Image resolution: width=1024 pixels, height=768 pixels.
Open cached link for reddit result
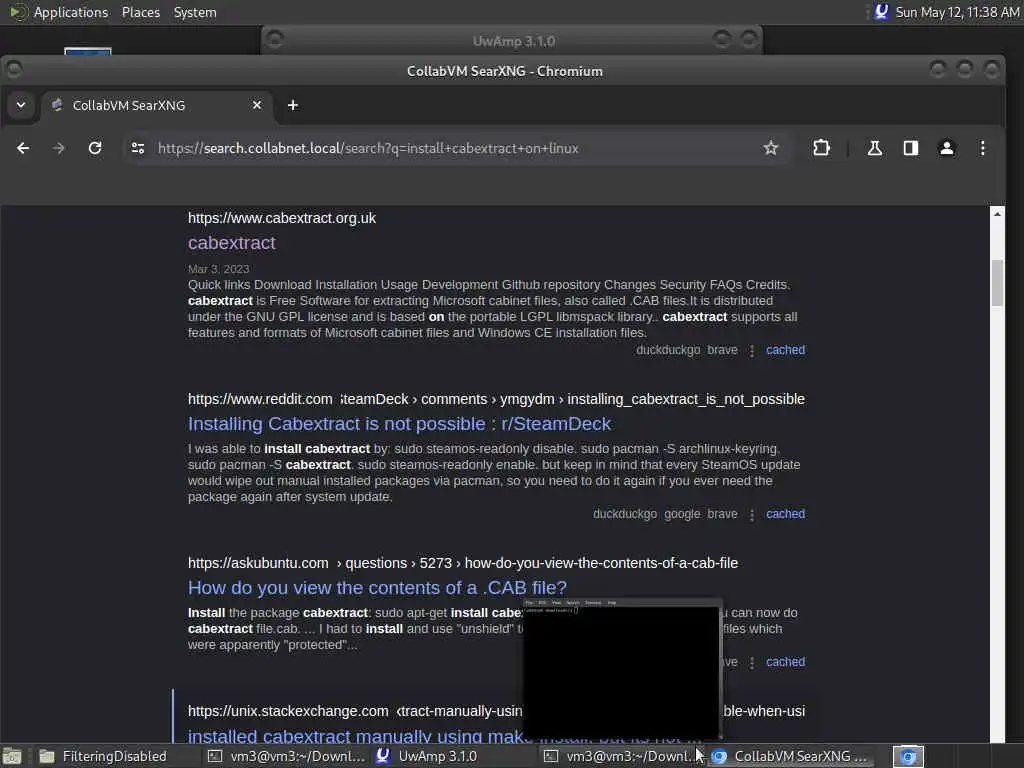point(785,514)
